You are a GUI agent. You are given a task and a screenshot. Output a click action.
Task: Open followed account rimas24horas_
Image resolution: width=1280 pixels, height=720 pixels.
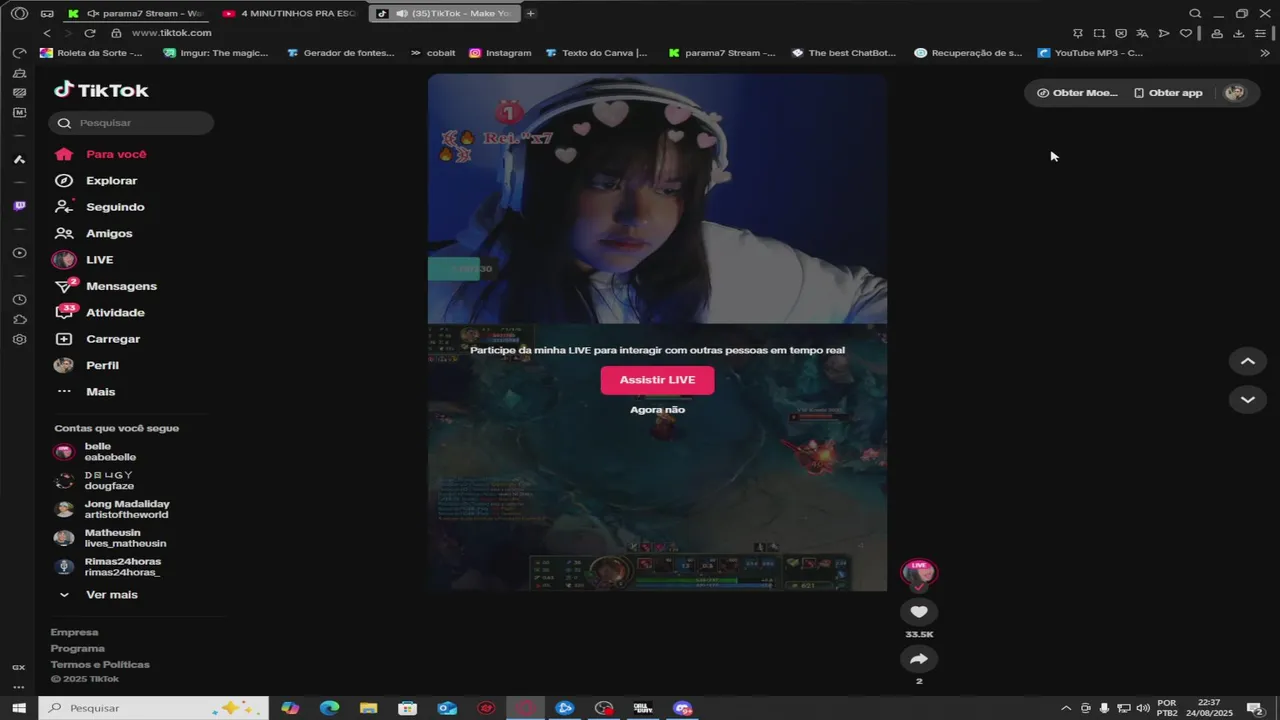click(107, 567)
